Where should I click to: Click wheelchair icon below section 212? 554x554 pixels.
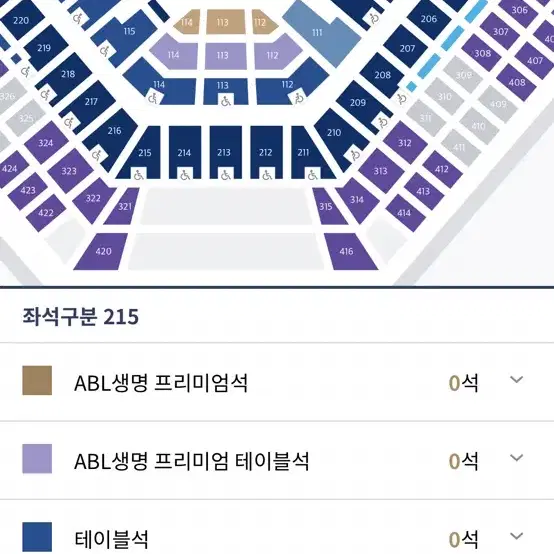click(x=267, y=174)
